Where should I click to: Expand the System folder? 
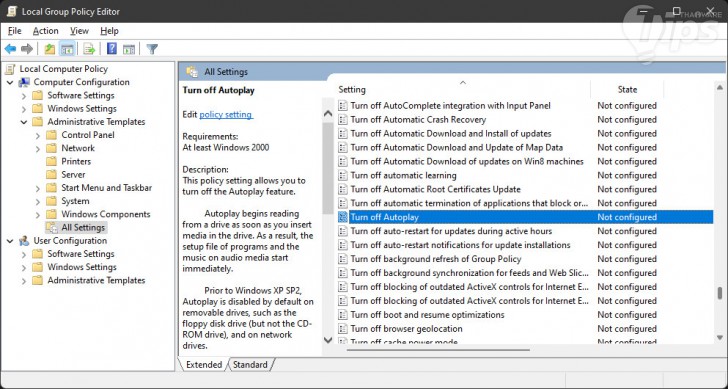click(x=38, y=201)
